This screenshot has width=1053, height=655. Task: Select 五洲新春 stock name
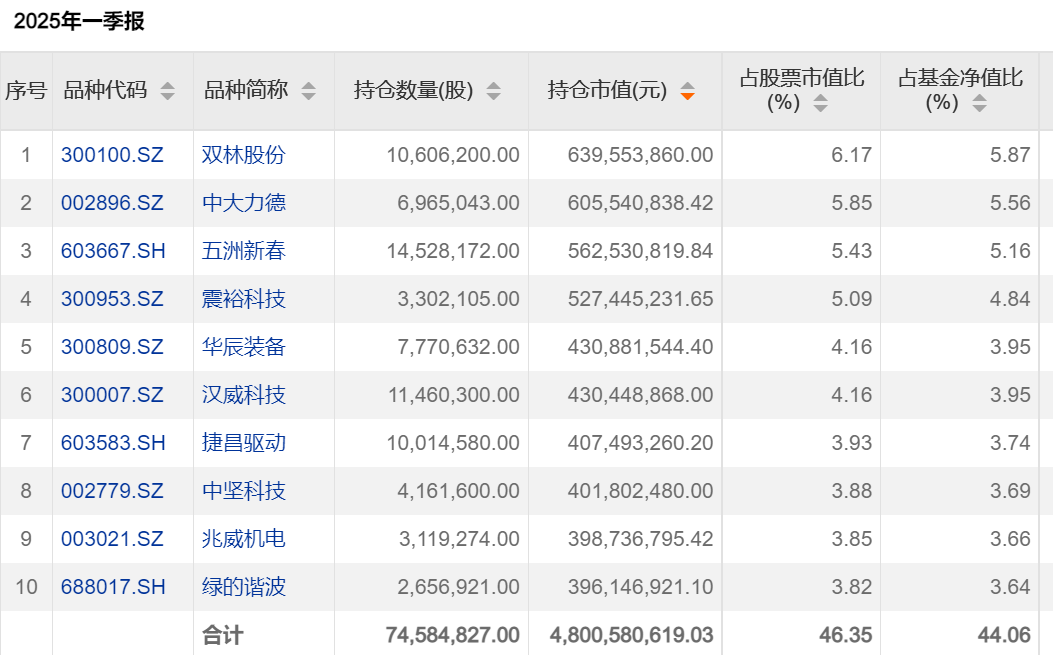(x=244, y=251)
